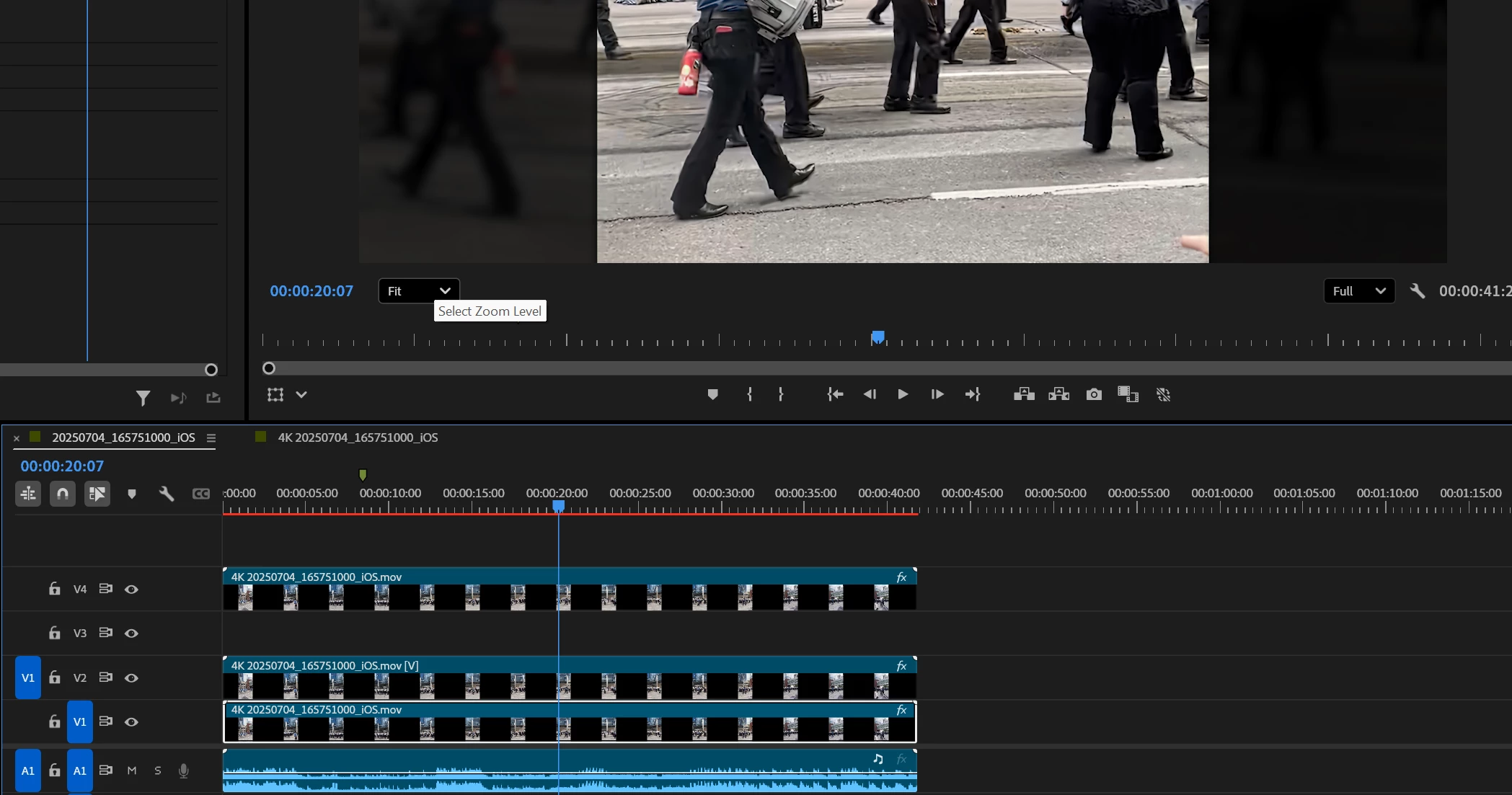Click Add Marker in program monitor
1512x795 pixels.
click(x=712, y=394)
